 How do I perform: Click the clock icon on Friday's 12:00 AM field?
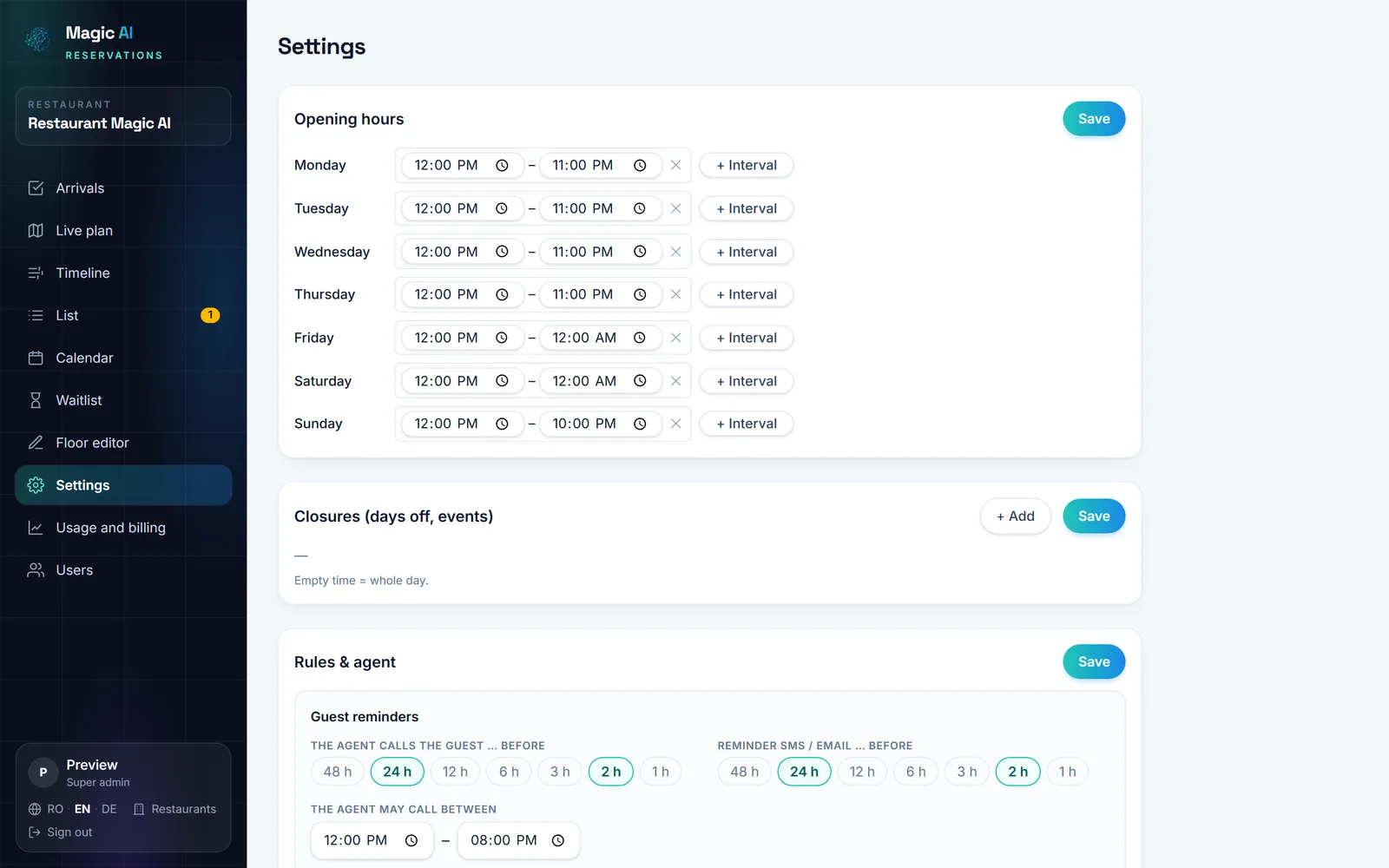pyautogui.click(x=640, y=338)
